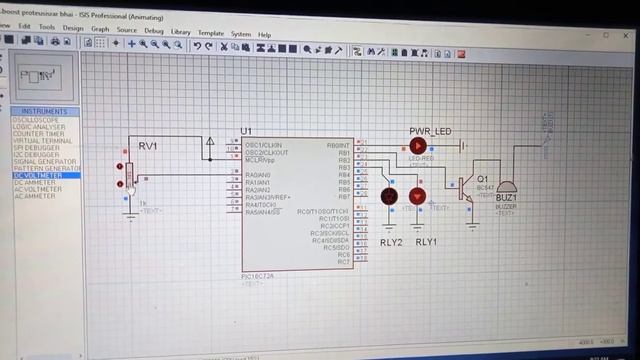Select the PWR_LED component
The height and width of the screenshot is (360, 640).
tap(418, 146)
